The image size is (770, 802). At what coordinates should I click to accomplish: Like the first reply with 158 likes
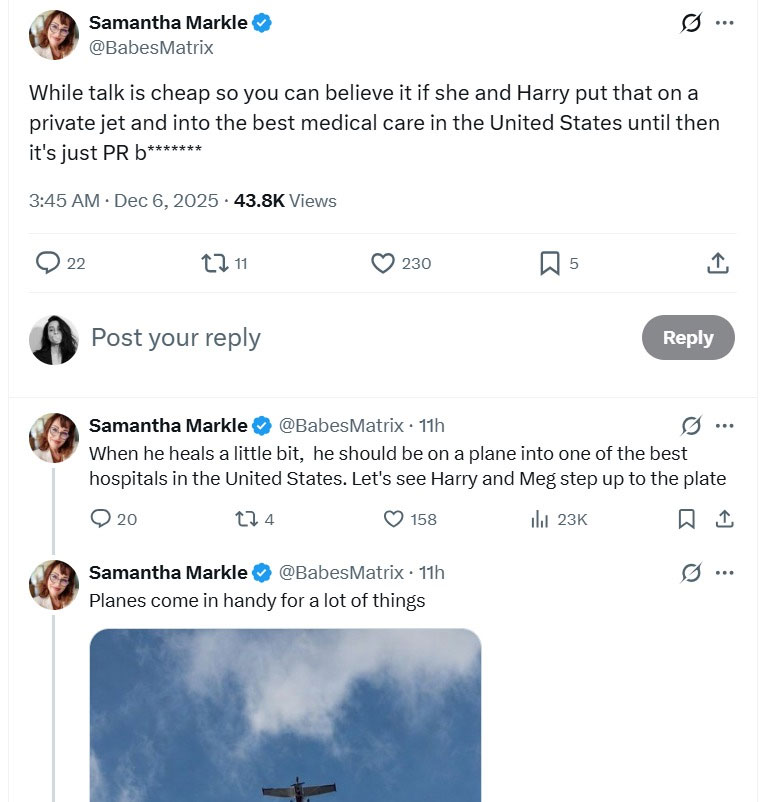coord(394,519)
